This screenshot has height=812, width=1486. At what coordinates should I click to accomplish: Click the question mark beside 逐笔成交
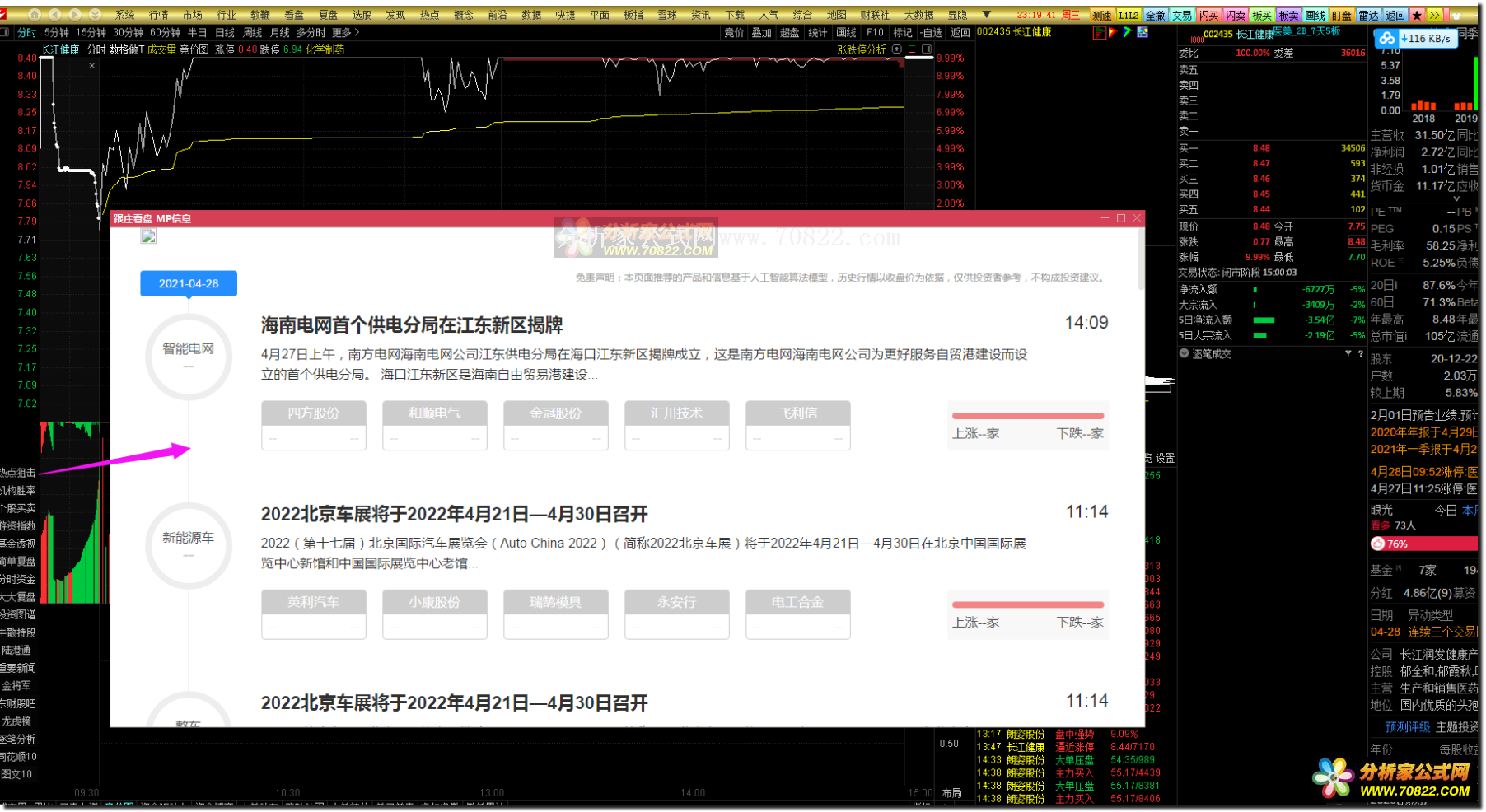tap(1360, 353)
